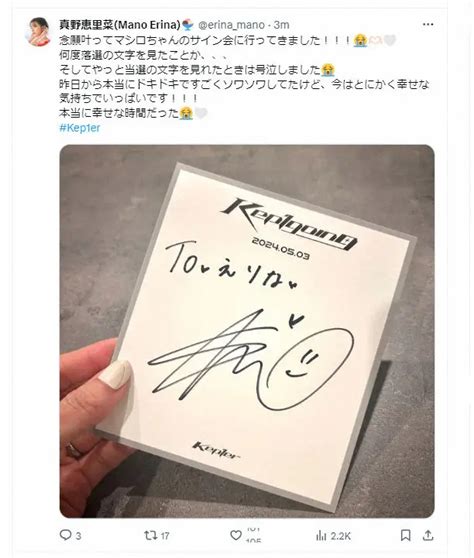Image resolution: width=474 pixels, height=558 pixels.
Task: Click the crying emoji ending the first line
Action: tap(360, 40)
